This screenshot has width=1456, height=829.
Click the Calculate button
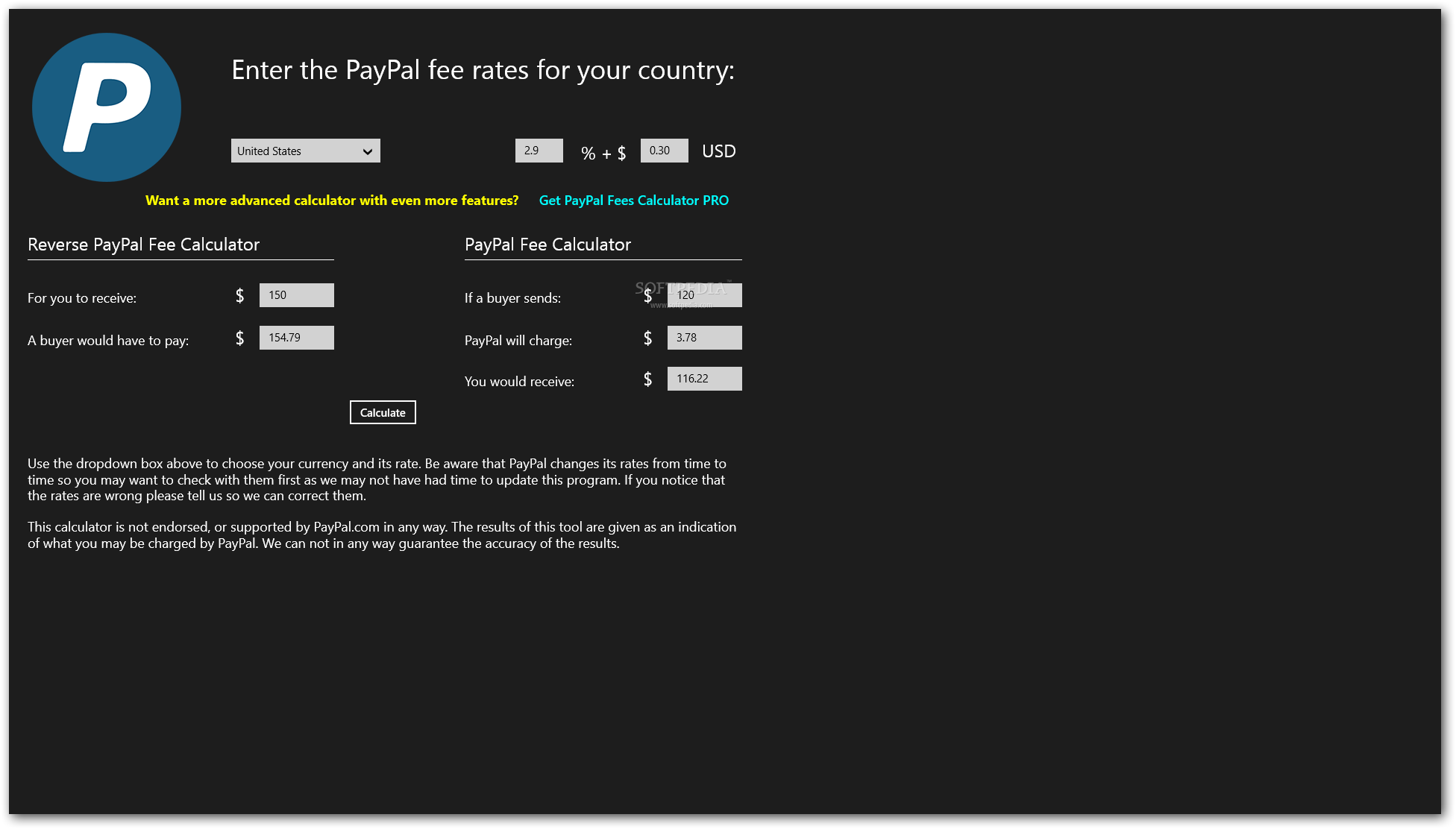pos(383,412)
